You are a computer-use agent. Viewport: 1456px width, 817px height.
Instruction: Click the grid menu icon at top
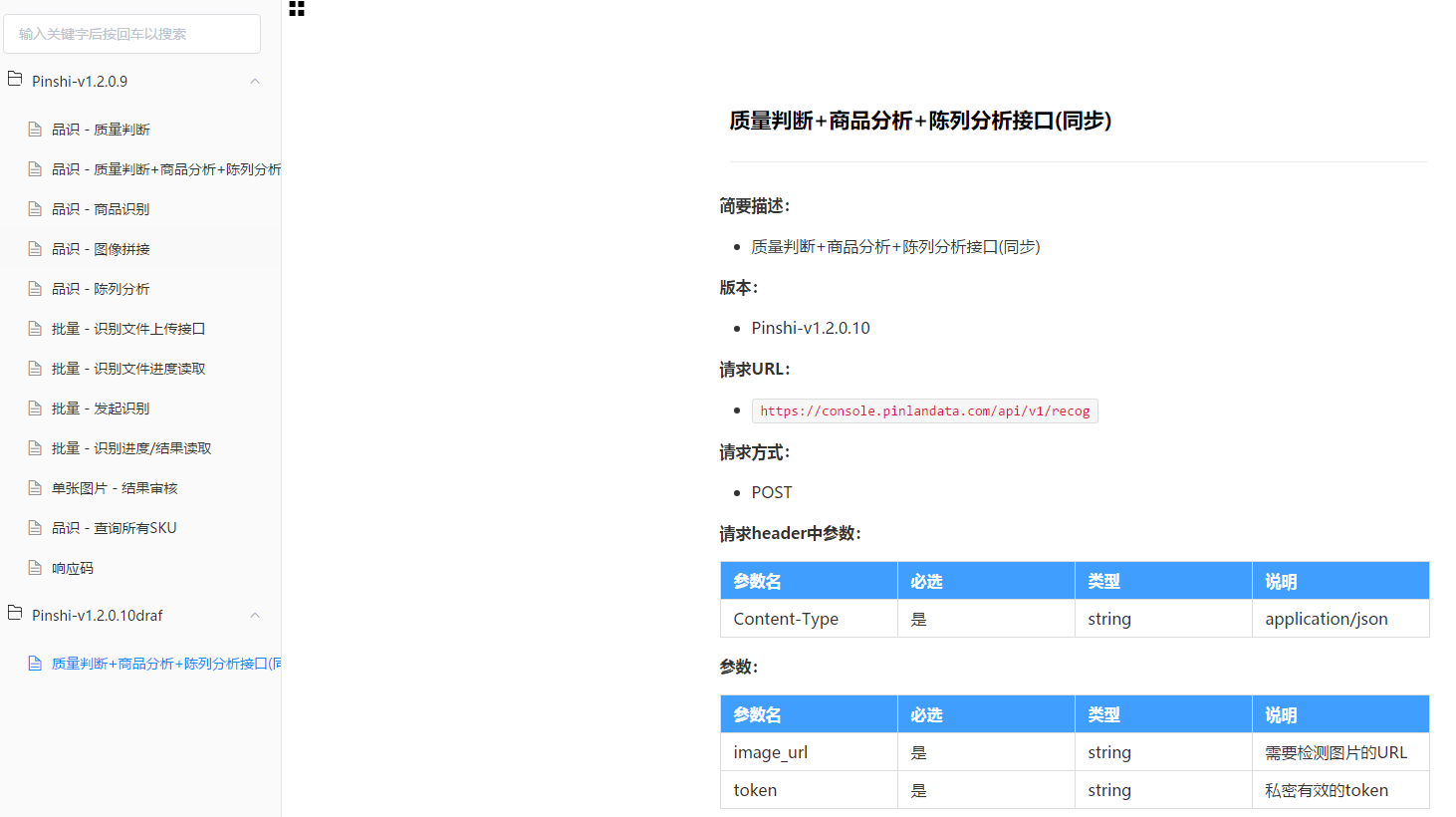297,8
